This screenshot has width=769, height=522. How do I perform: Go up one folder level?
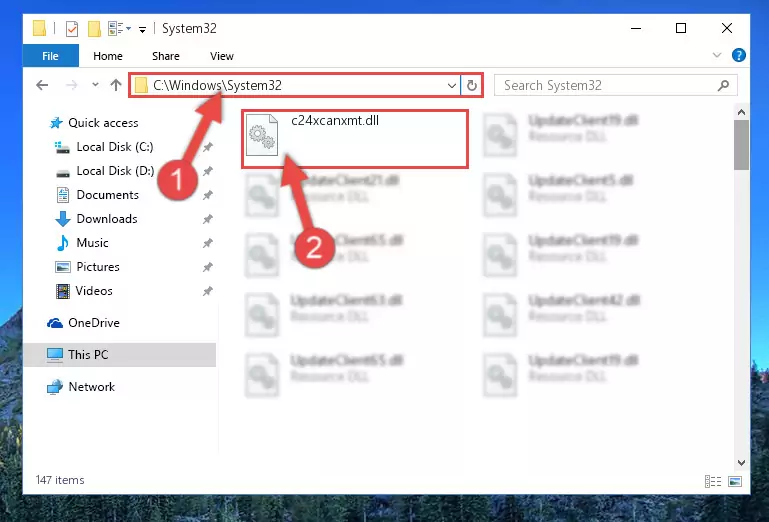tap(116, 85)
